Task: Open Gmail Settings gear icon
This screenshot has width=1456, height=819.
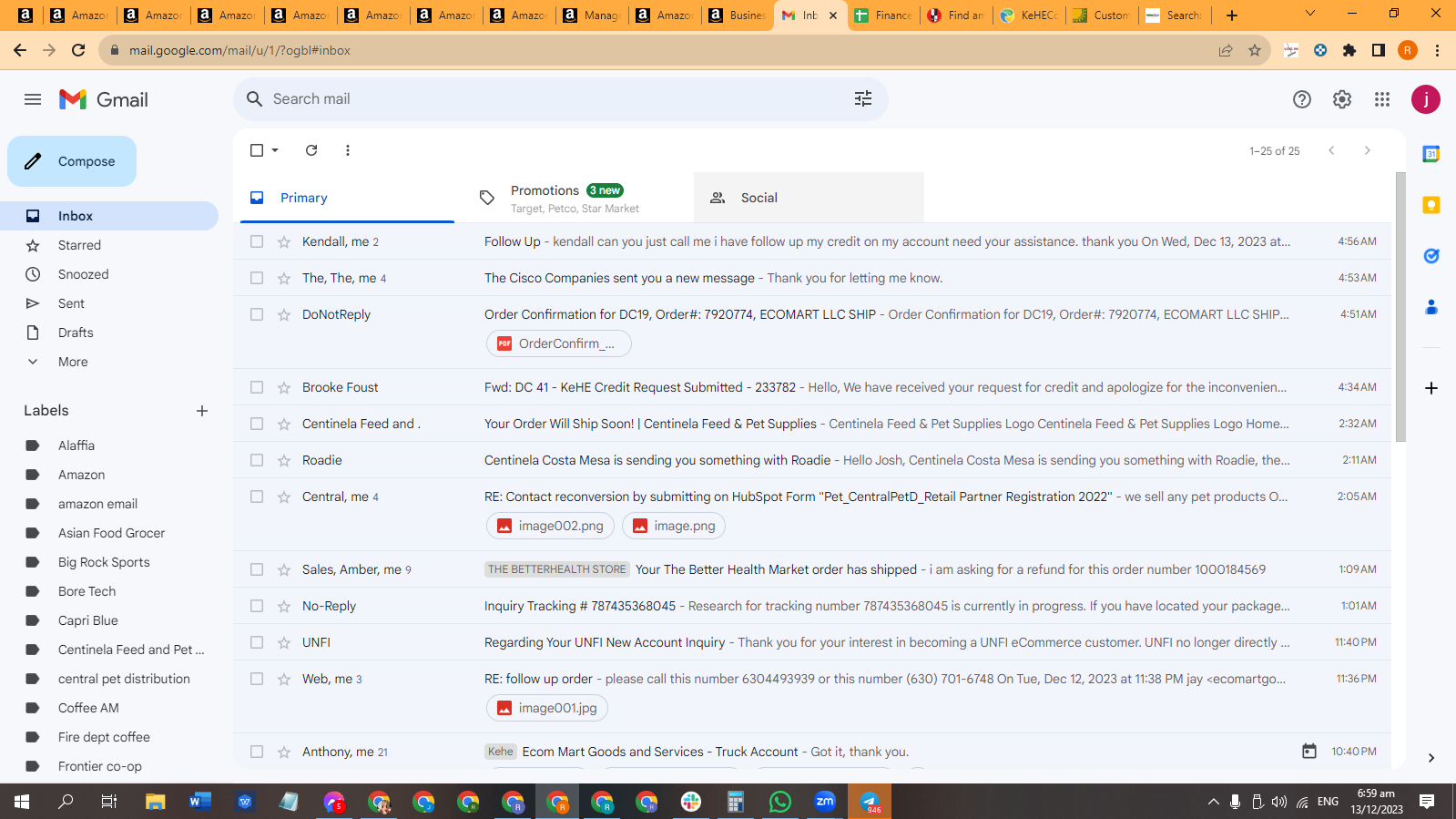Action: pyautogui.click(x=1342, y=99)
